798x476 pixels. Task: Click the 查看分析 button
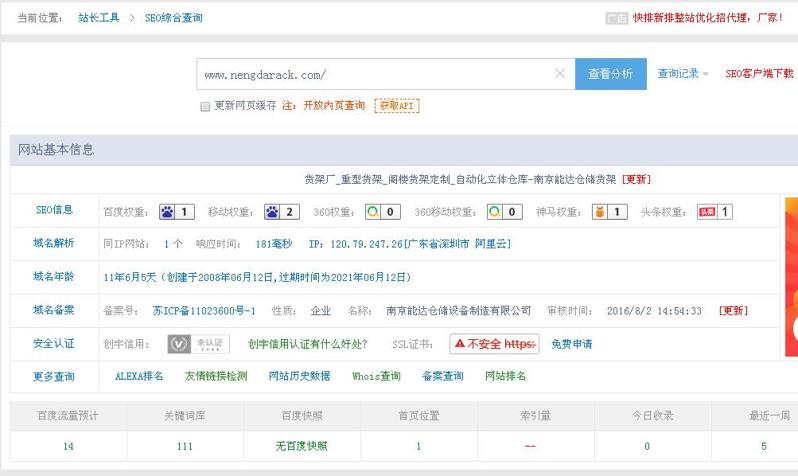[x=611, y=74]
